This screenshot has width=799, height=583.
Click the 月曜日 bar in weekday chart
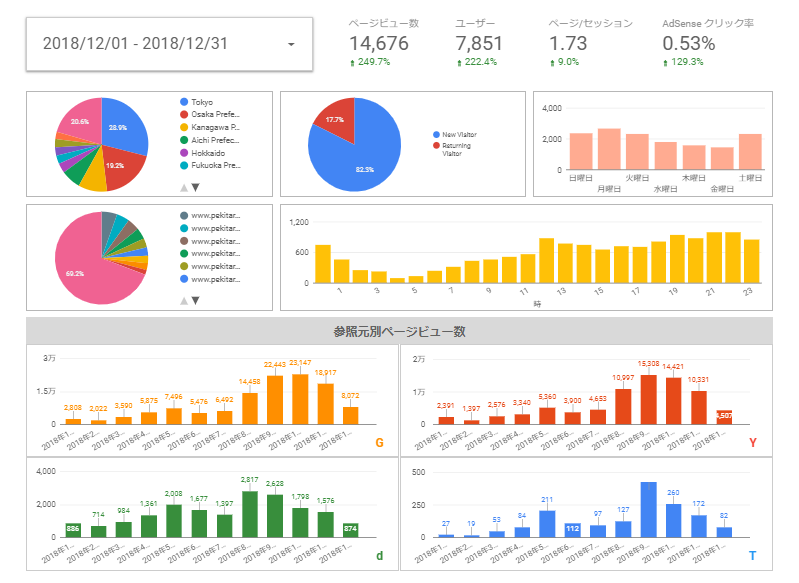(609, 149)
